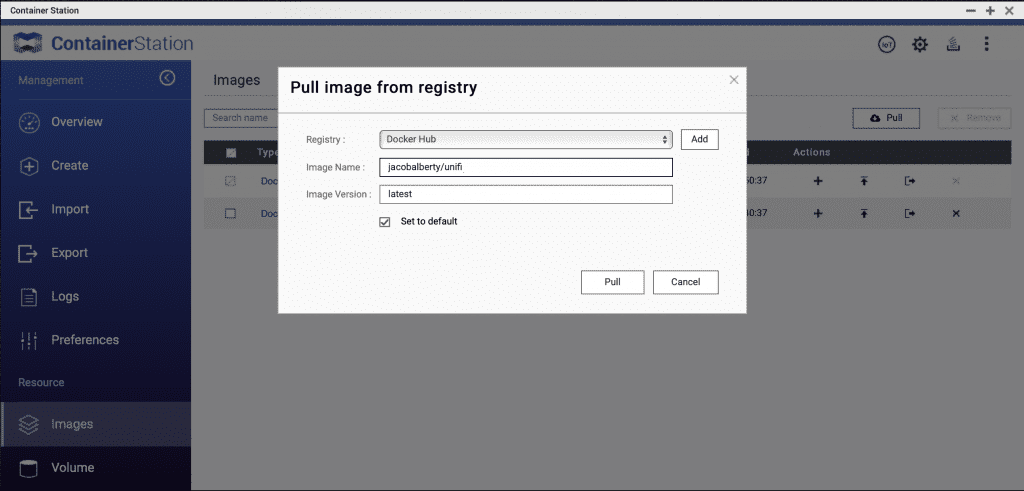Image resolution: width=1024 pixels, height=491 pixels.
Task: Expand the Registry dropdown showing Docker Hub
Action: click(526, 139)
